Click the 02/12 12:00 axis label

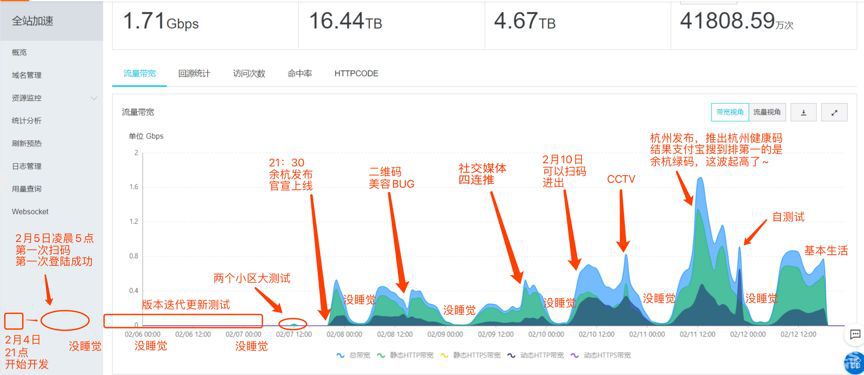[798, 334]
